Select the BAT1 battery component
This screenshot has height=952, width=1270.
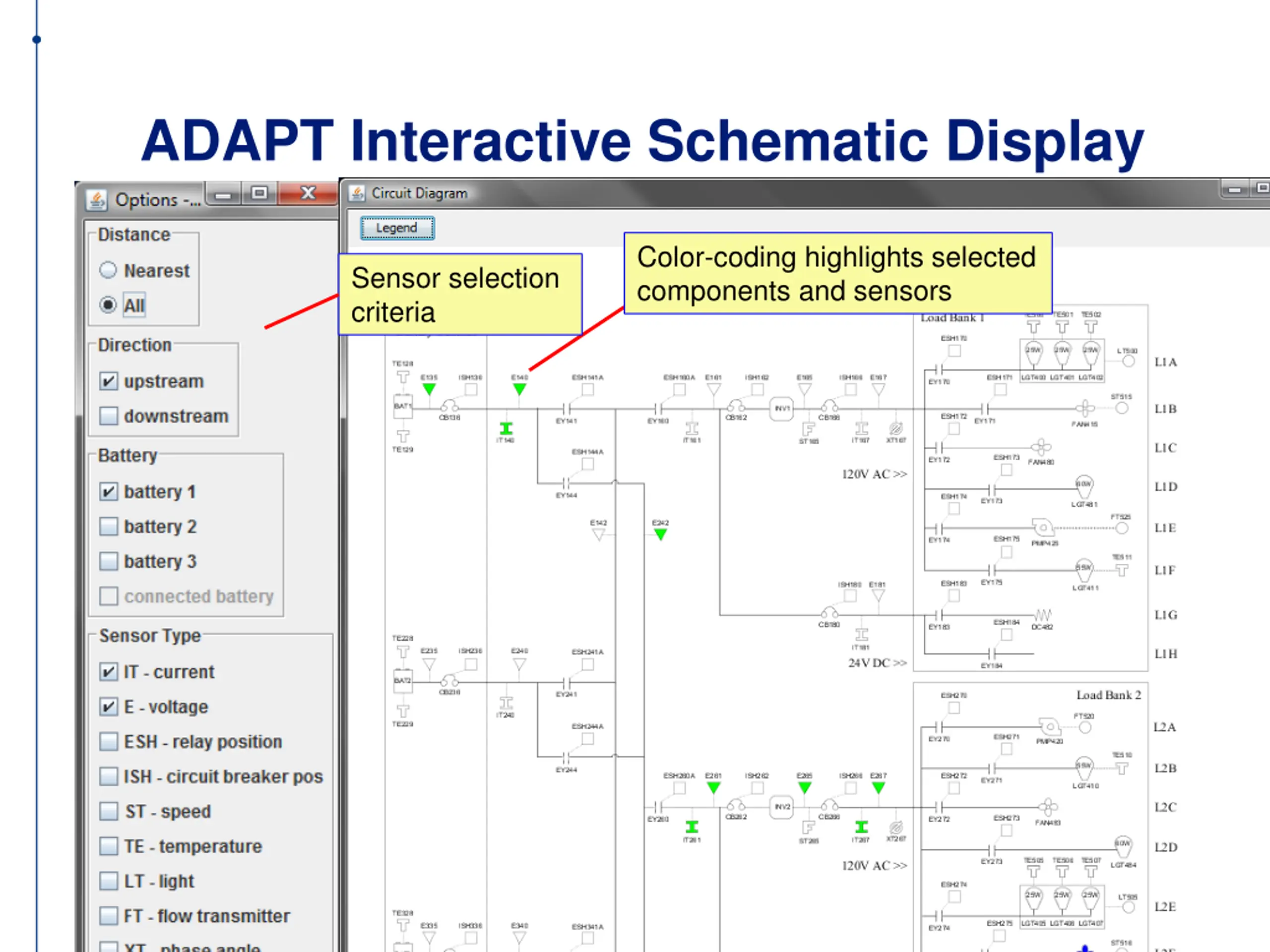402,406
